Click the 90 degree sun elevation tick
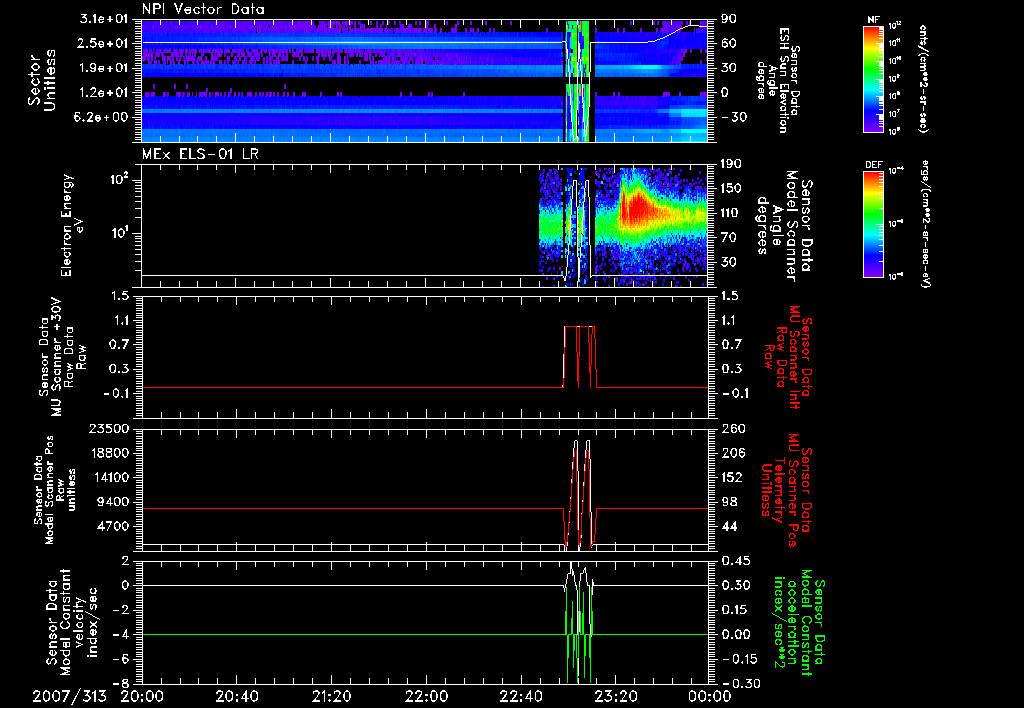The image size is (1024, 708). click(728, 19)
